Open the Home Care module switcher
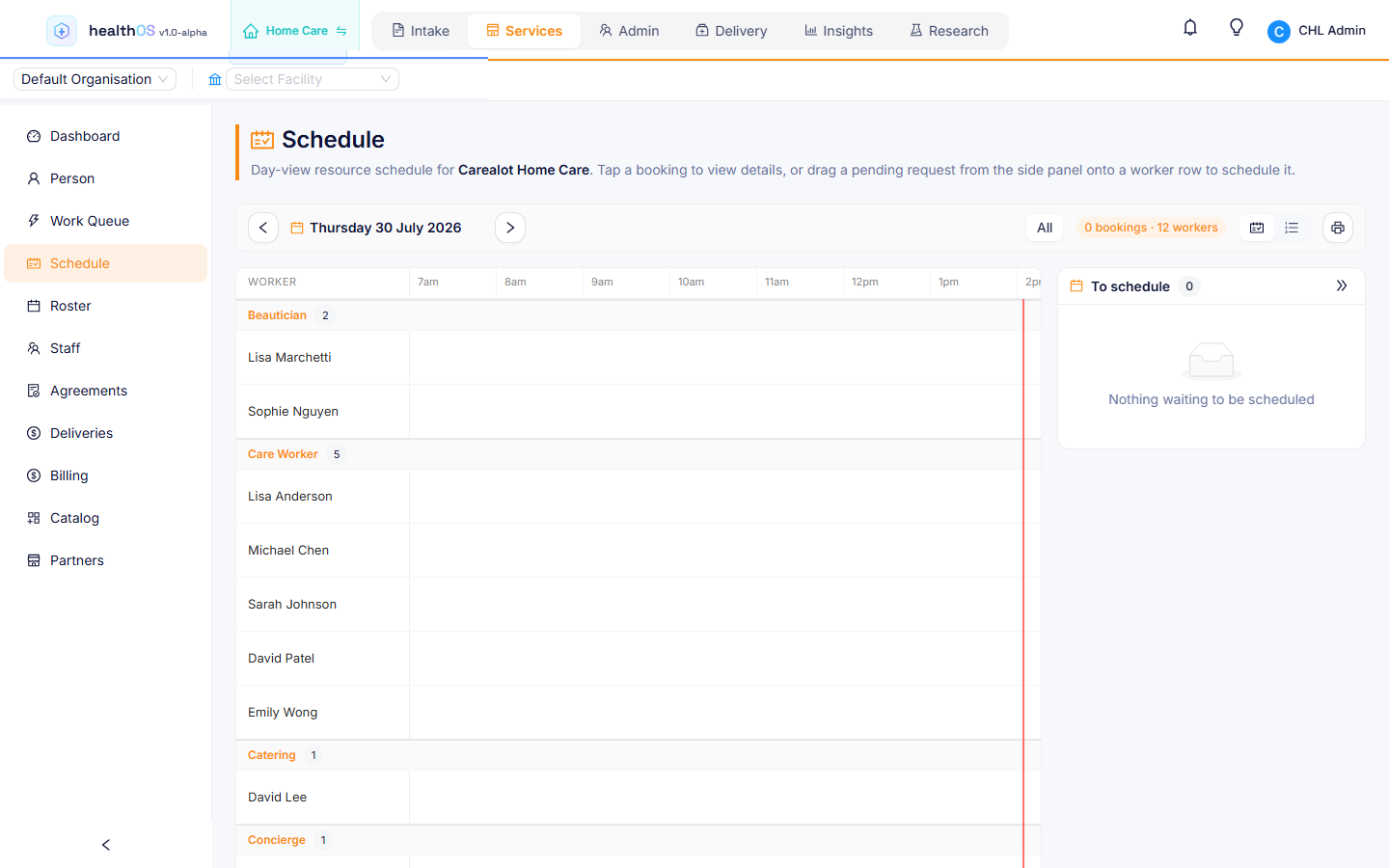This screenshot has height=868, width=1389. [x=295, y=31]
